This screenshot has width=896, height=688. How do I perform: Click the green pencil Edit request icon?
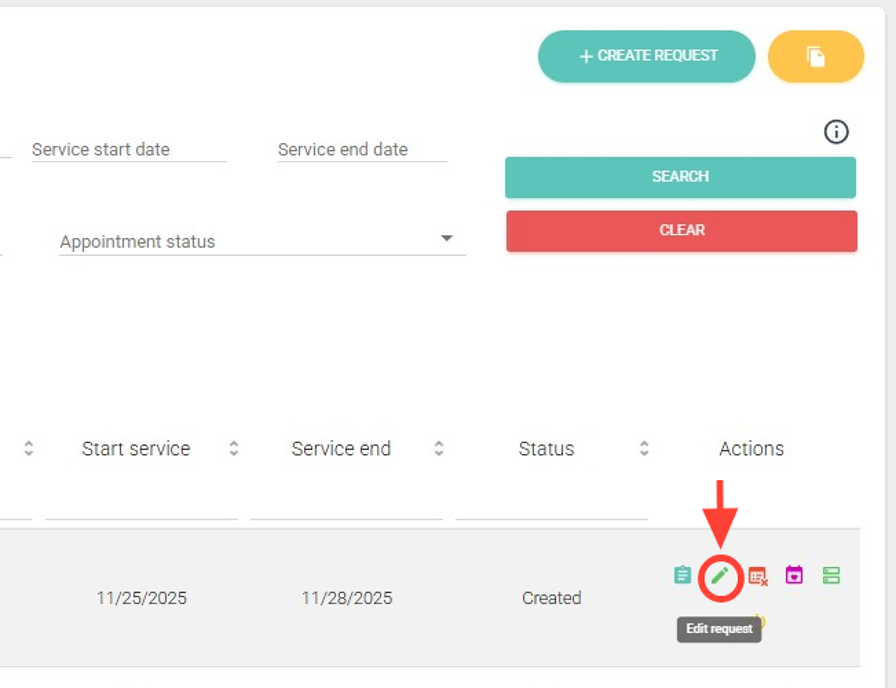coord(719,576)
